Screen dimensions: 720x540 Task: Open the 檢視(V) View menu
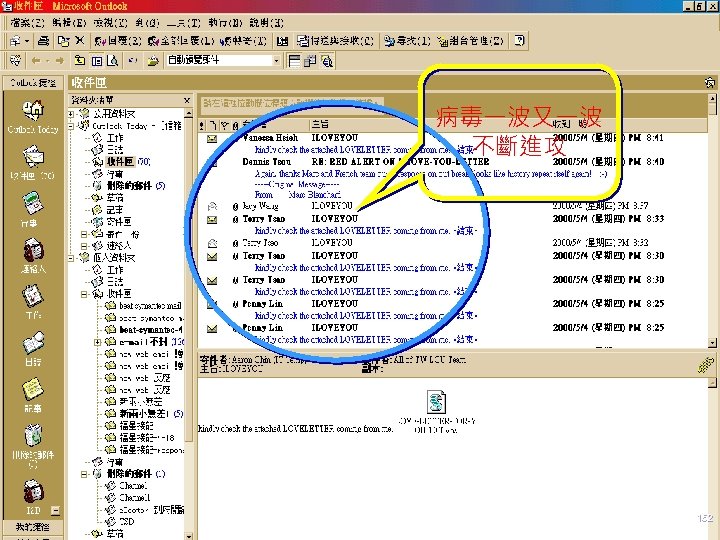pyautogui.click(x=111, y=22)
